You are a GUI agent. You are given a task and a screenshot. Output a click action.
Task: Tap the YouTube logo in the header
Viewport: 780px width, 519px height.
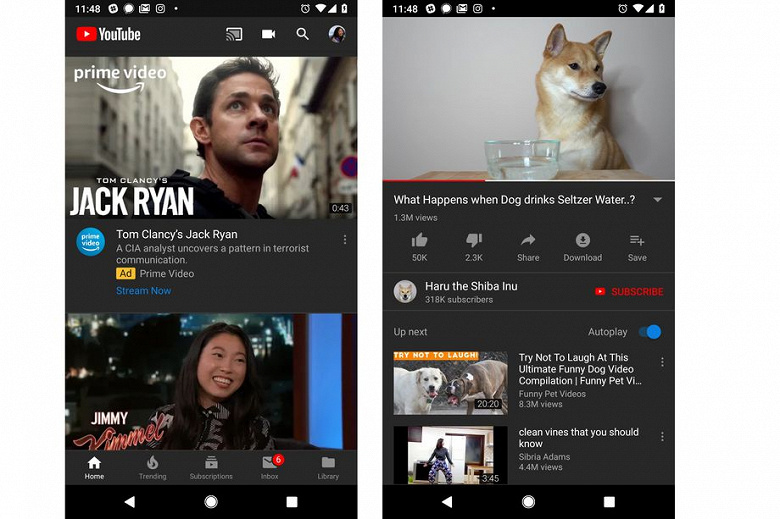pos(108,34)
